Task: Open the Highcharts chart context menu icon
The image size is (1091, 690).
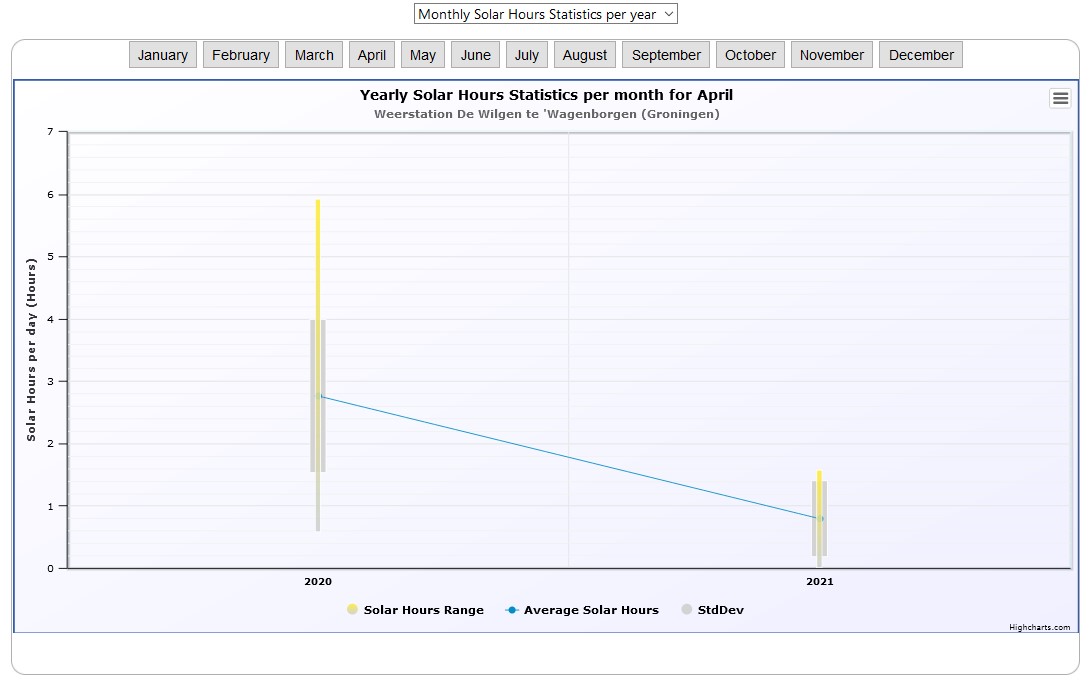Action: click(1060, 98)
